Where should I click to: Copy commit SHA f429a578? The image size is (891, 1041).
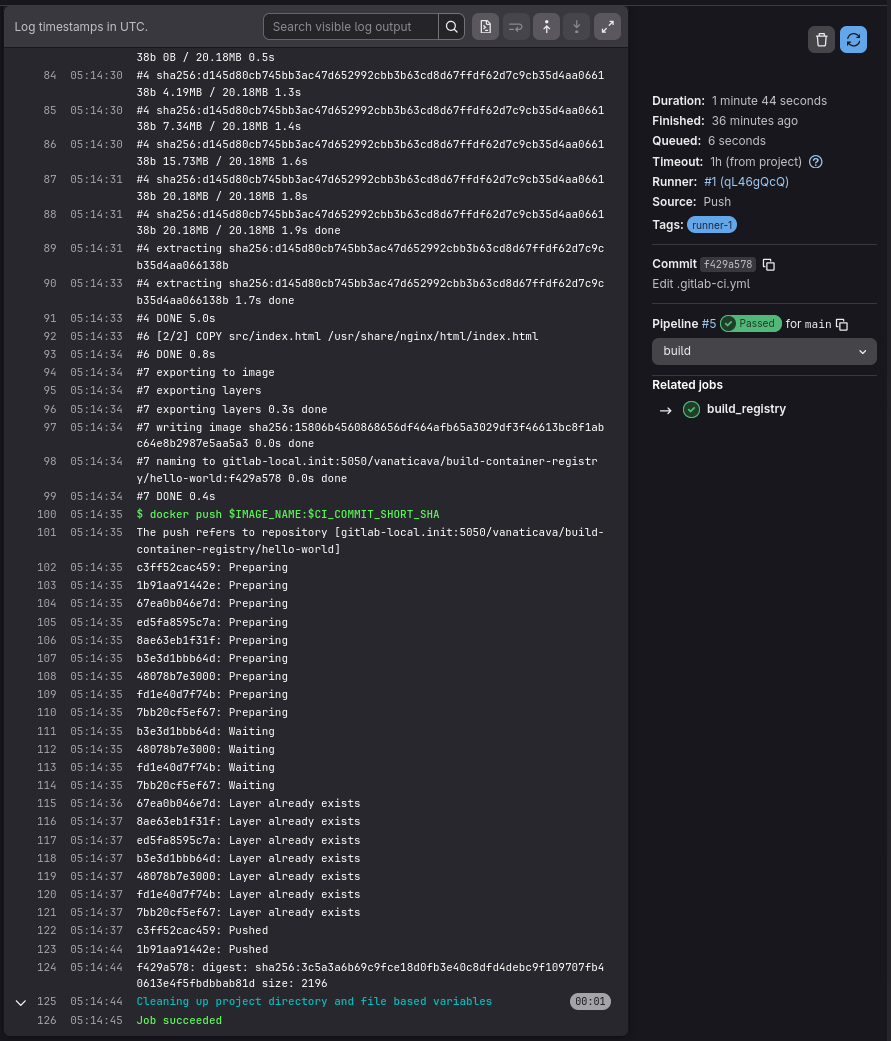click(x=769, y=264)
